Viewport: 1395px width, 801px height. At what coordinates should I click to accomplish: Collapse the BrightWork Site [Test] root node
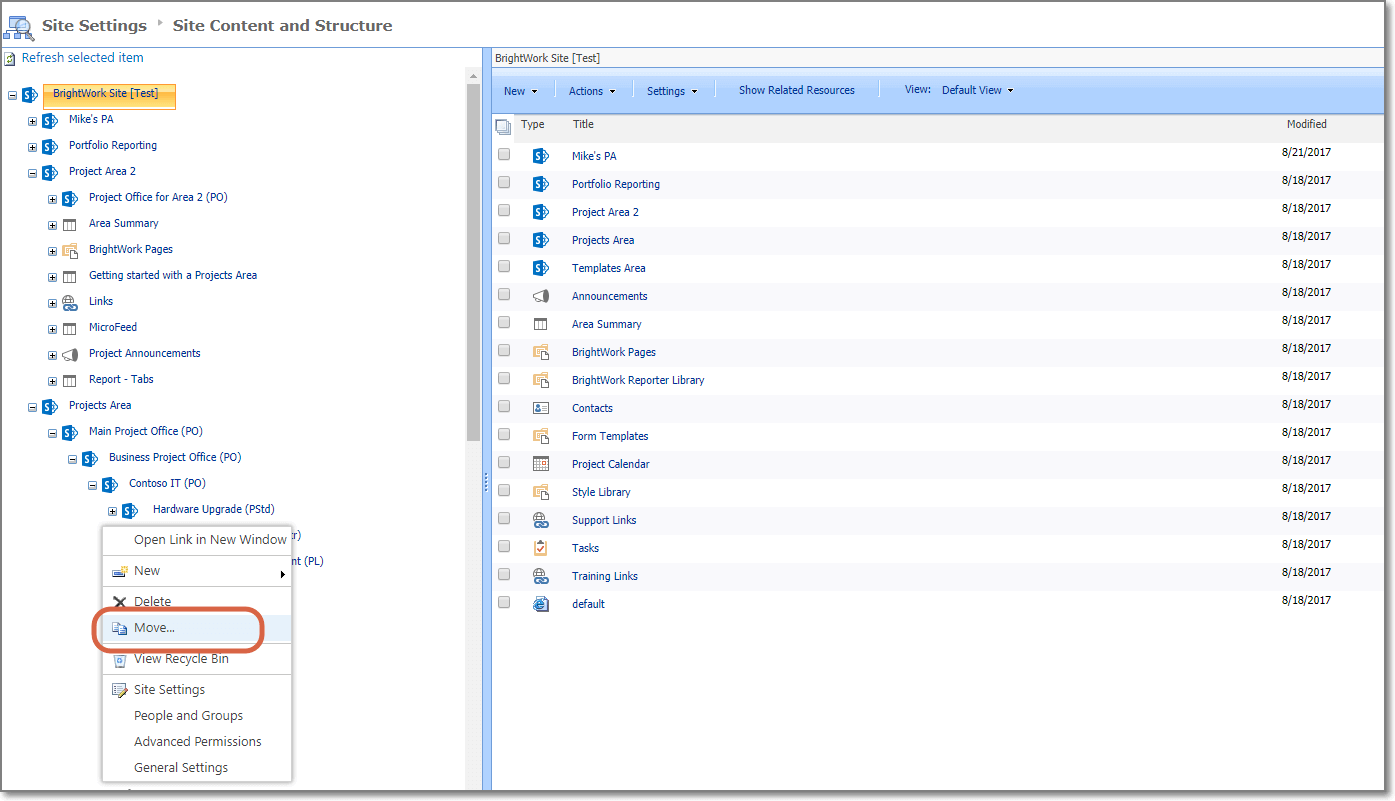pyautogui.click(x=12, y=96)
